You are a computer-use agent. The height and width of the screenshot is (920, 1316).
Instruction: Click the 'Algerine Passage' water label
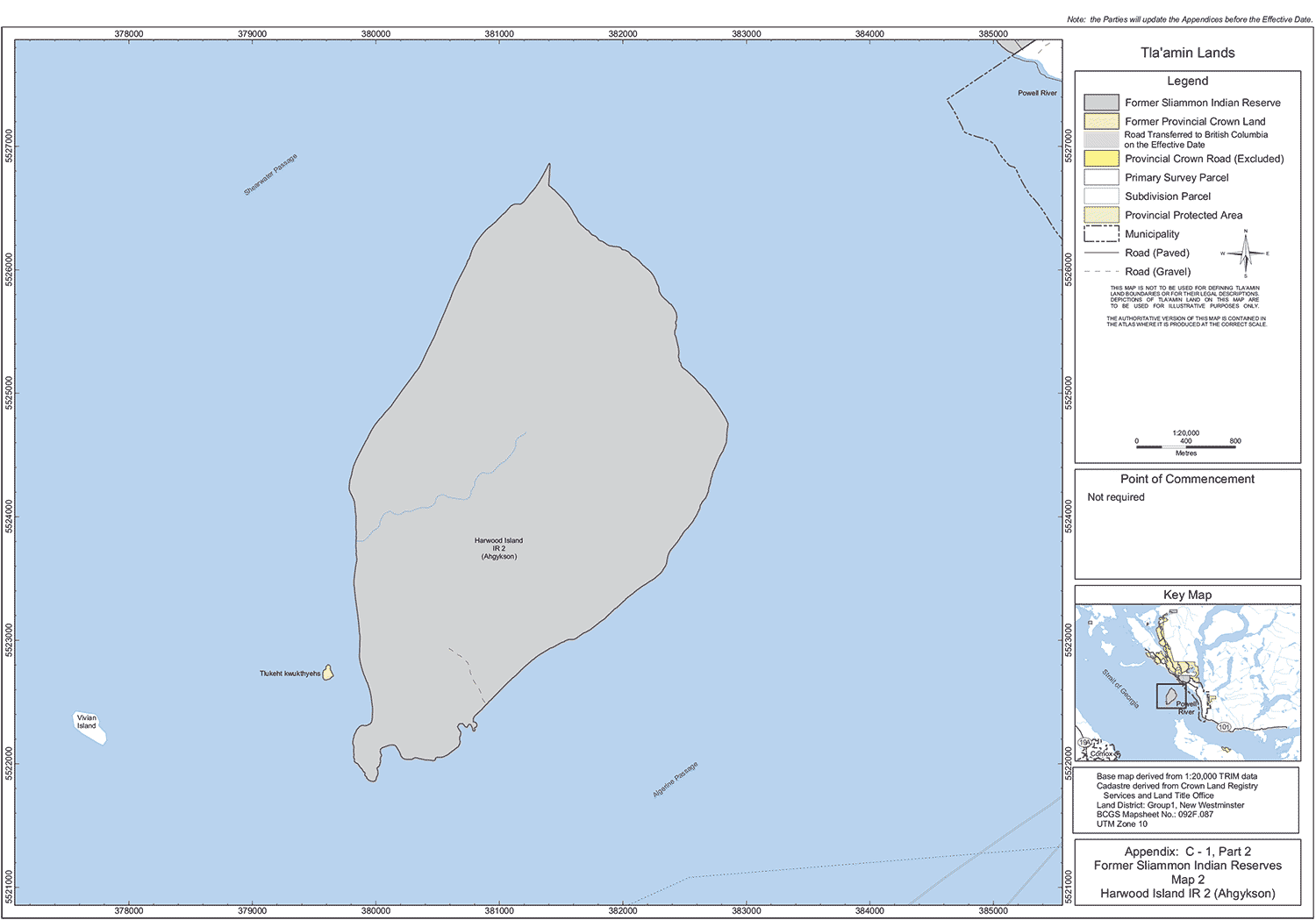click(x=676, y=780)
